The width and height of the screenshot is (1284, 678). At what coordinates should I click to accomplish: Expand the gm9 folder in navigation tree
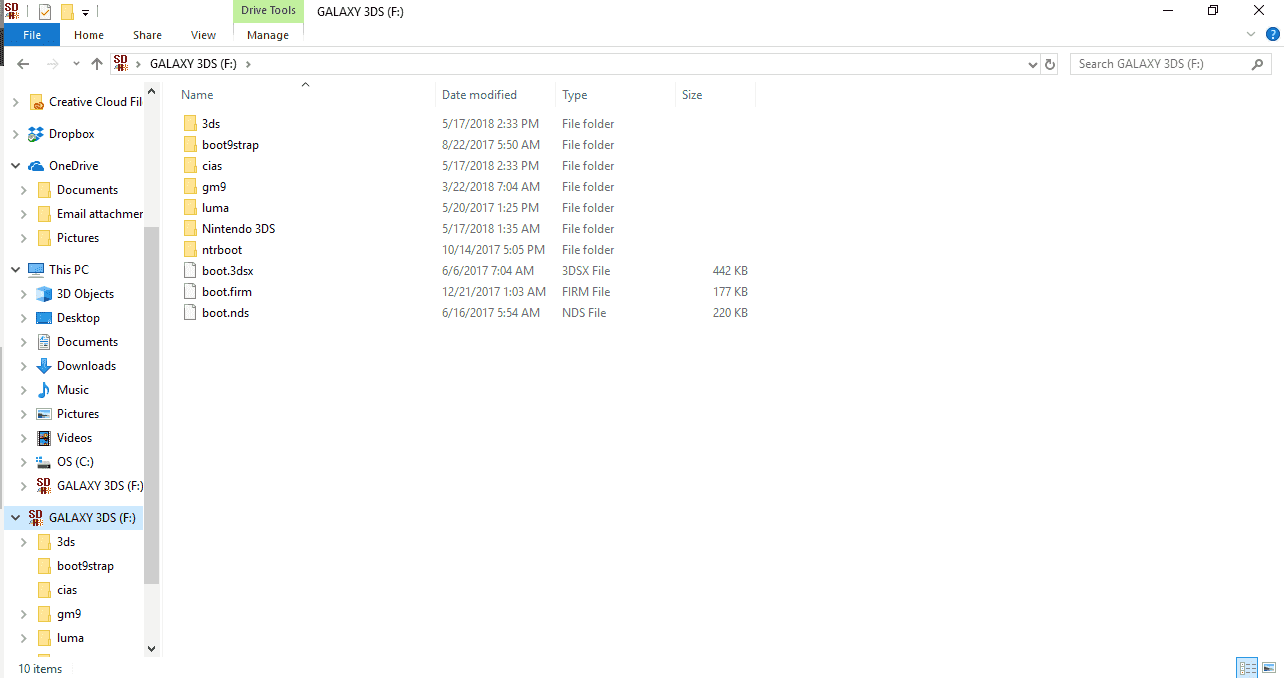(x=23, y=614)
